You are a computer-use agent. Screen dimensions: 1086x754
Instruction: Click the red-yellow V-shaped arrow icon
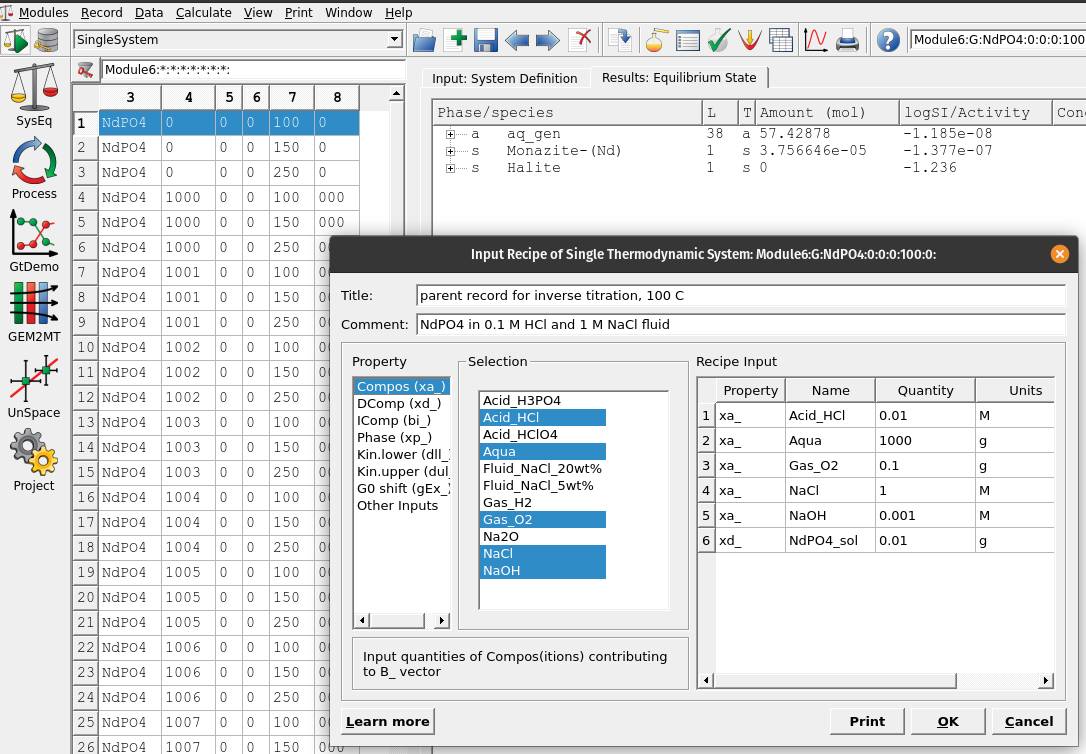tap(749, 40)
